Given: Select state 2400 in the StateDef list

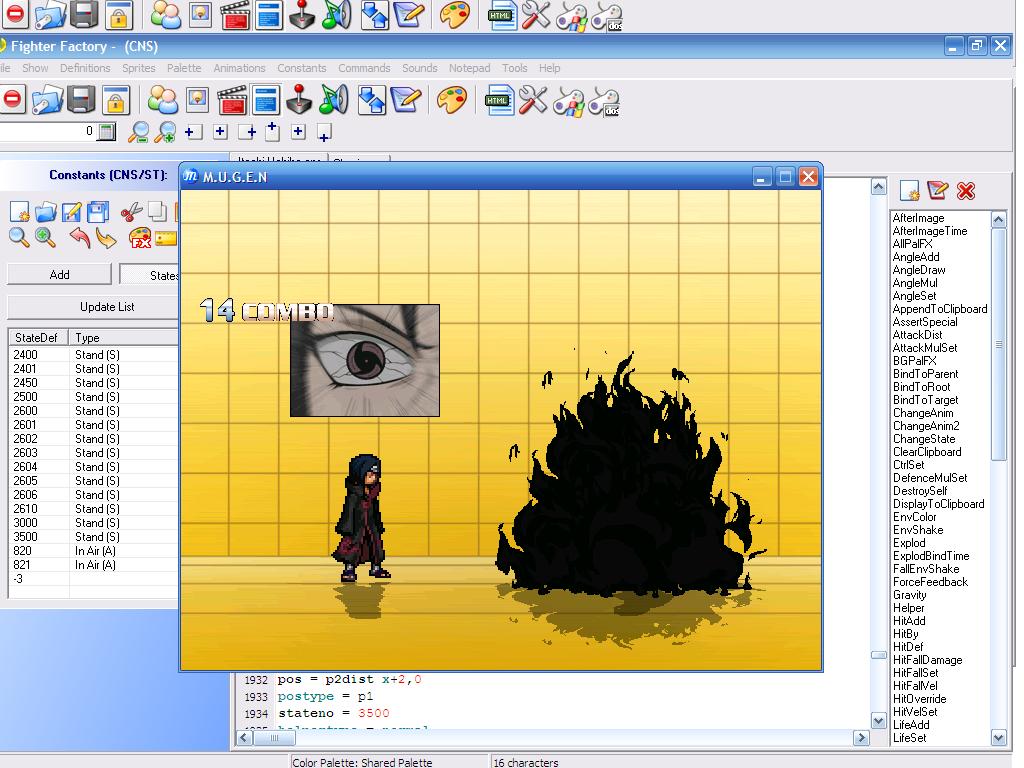Looking at the screenshot, I should pos(93,355).
